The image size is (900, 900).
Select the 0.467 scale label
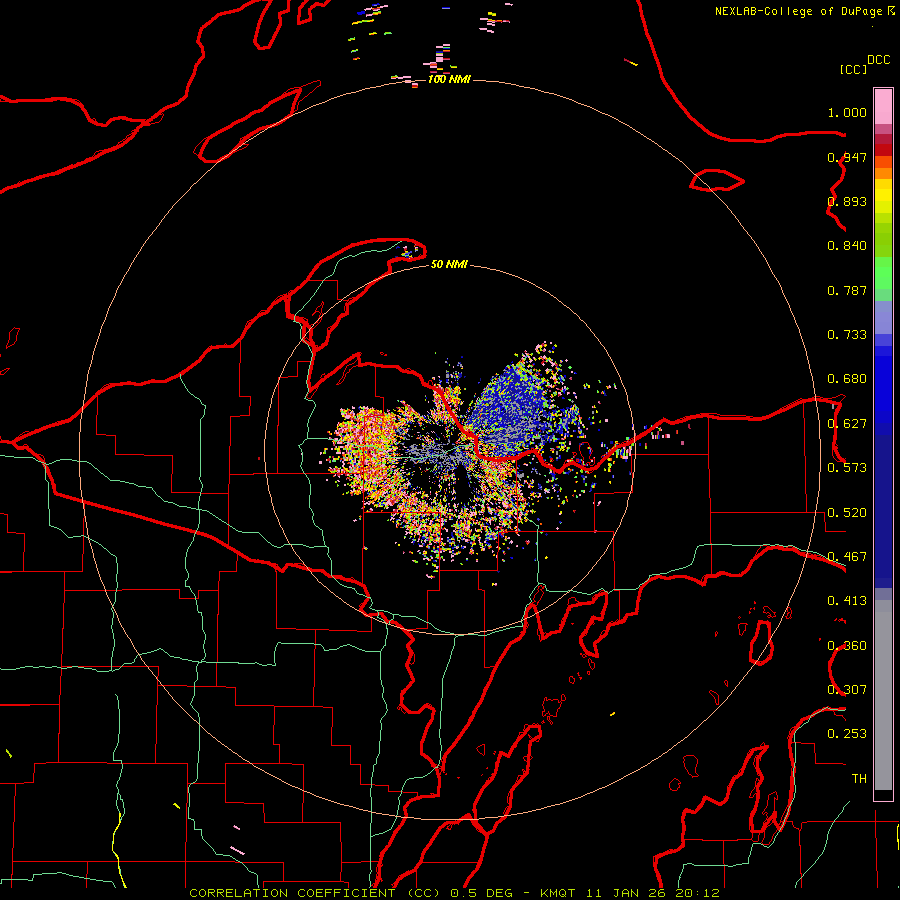[847, 557]
